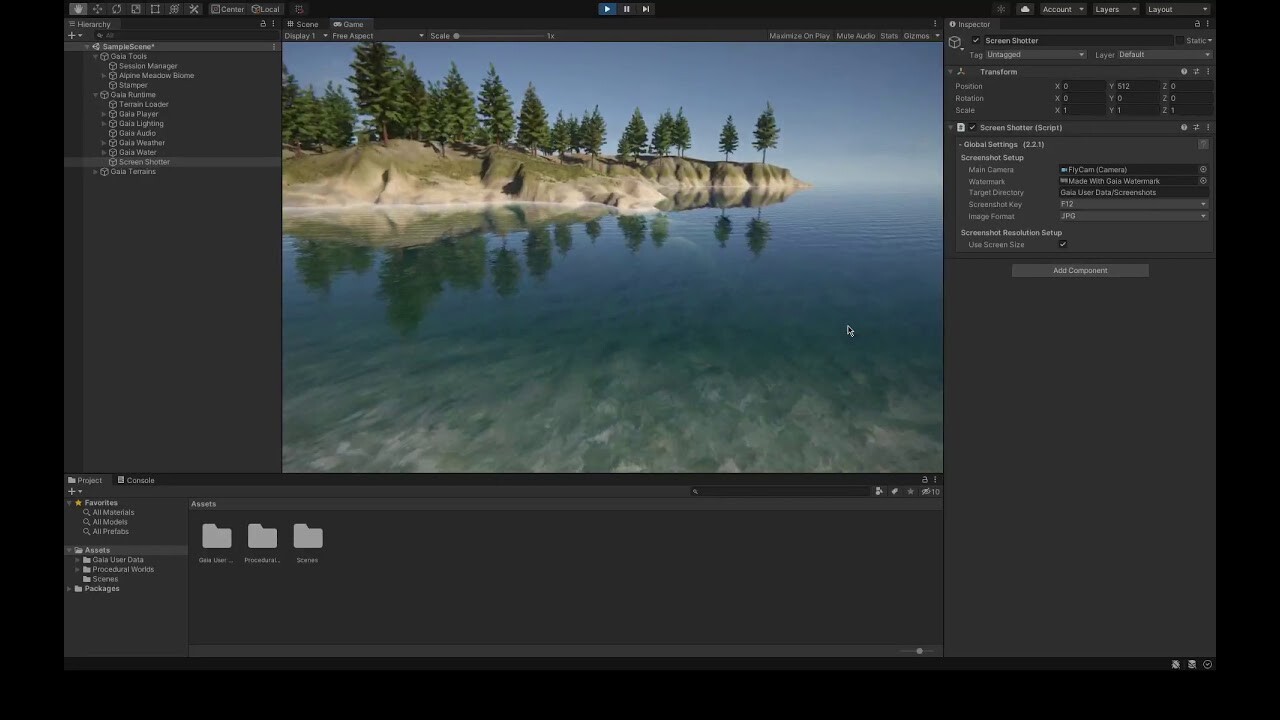Select the Rotate tool
The image size is (1280, 720).
click(x=117, y=8)
